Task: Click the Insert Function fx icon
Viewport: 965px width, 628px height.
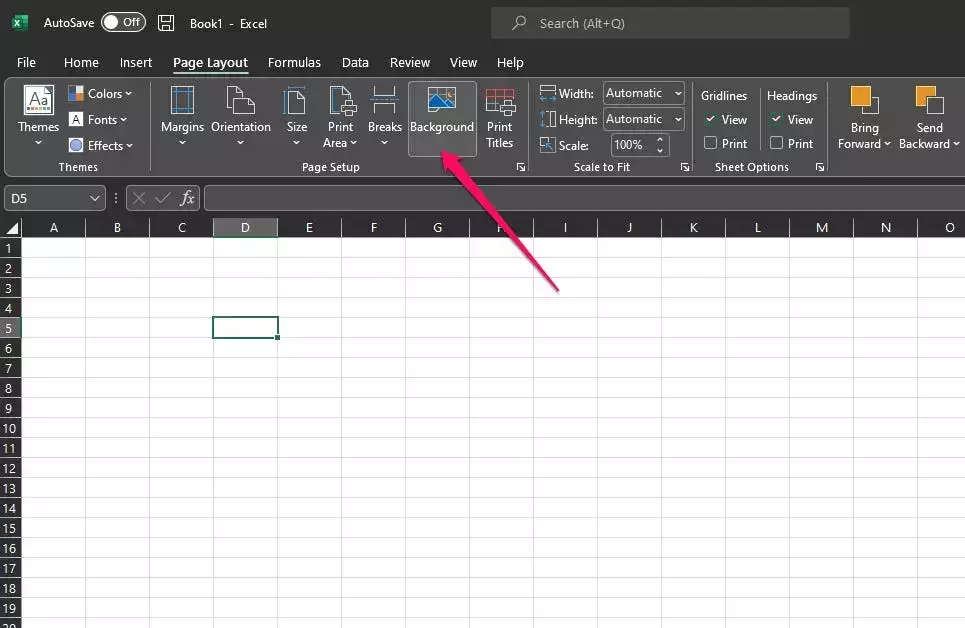Action: pyautogui.click(x=187, y=198)
